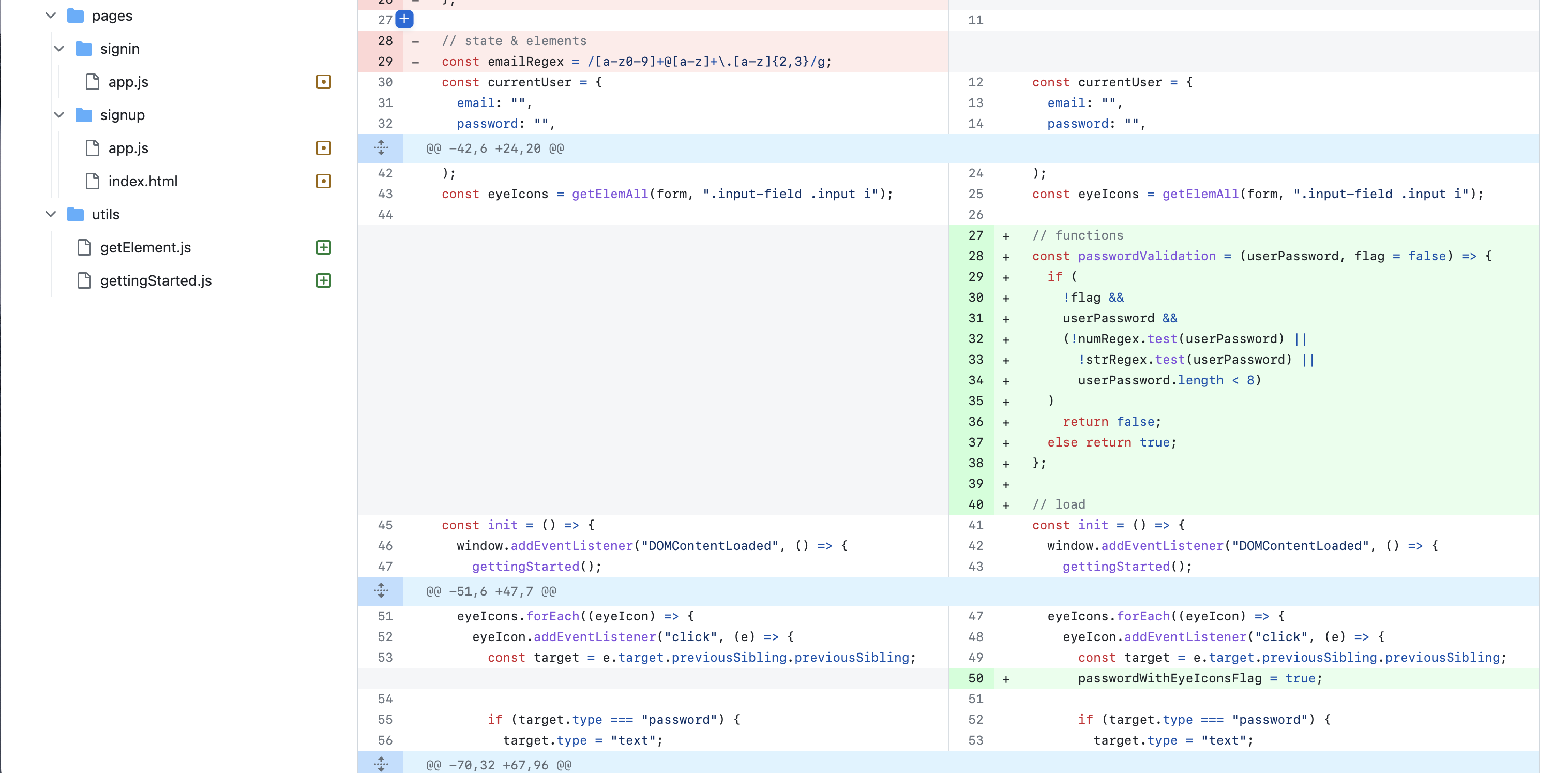The width and height of the screenshot is (1568, 773).
Task: Expand hidden lines at the @@ -42,6 +24,20 hunk
Action: coord(381,148)
